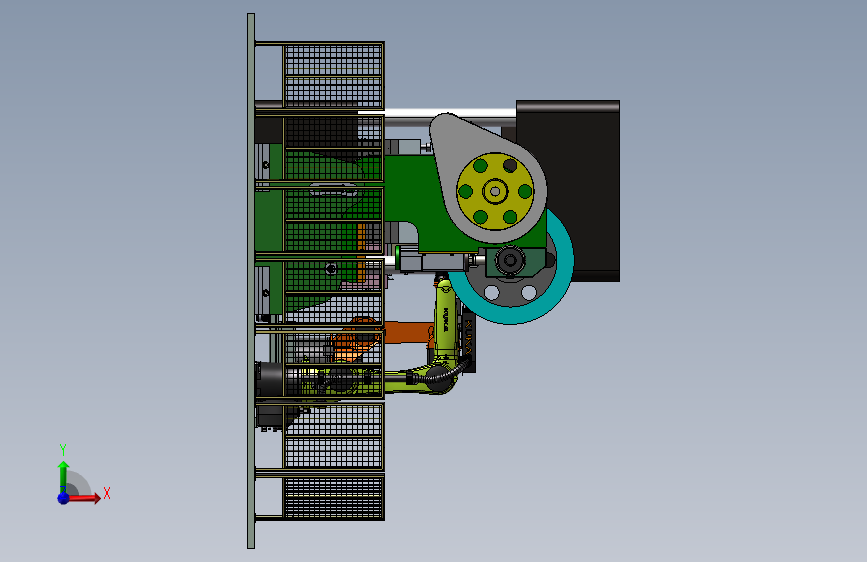Select the black cylindrical motor at fence bottom
Screen dimensions: 867x562
[x=271, y=379]
